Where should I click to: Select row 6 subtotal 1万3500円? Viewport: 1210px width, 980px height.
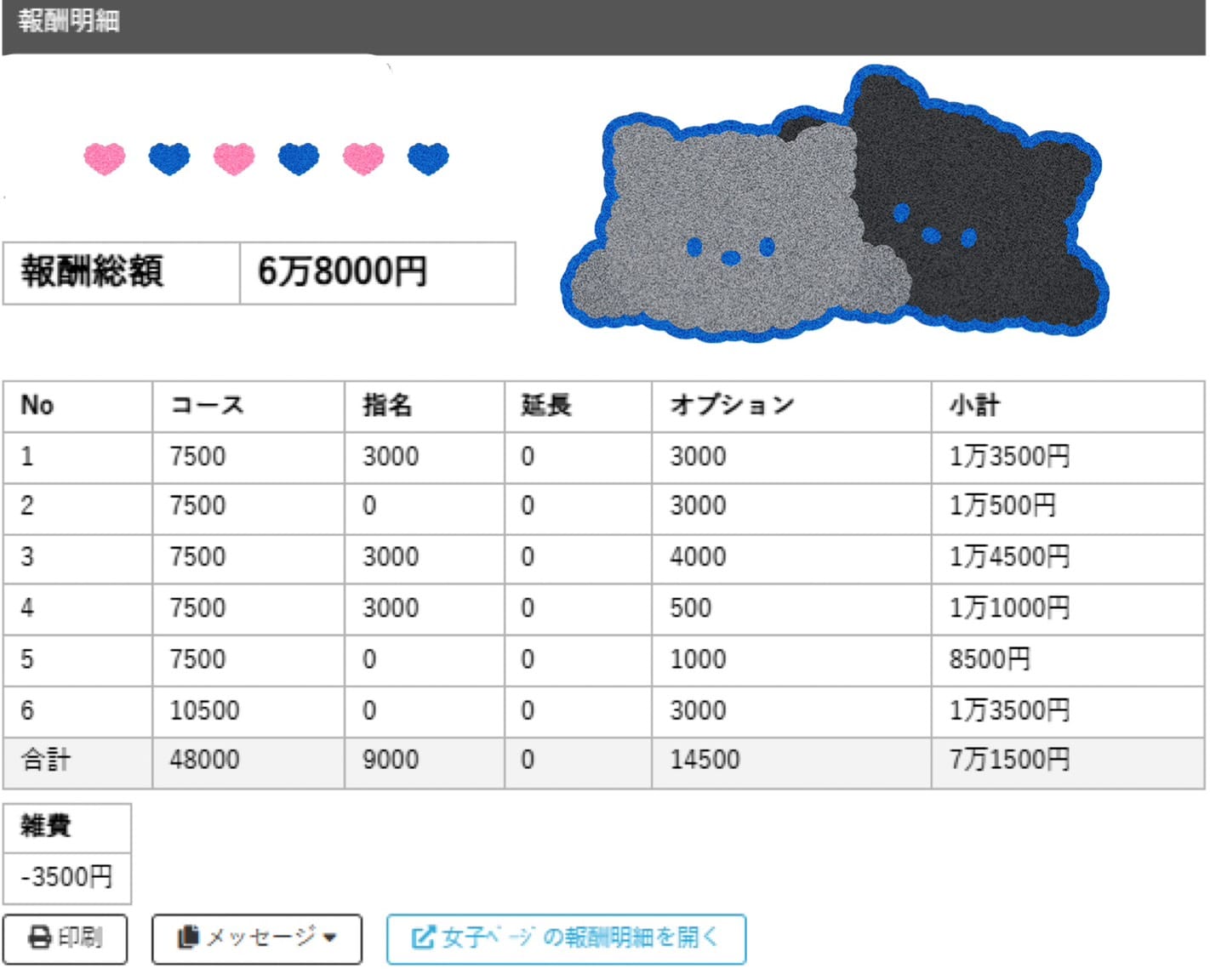coord(1009,710)
